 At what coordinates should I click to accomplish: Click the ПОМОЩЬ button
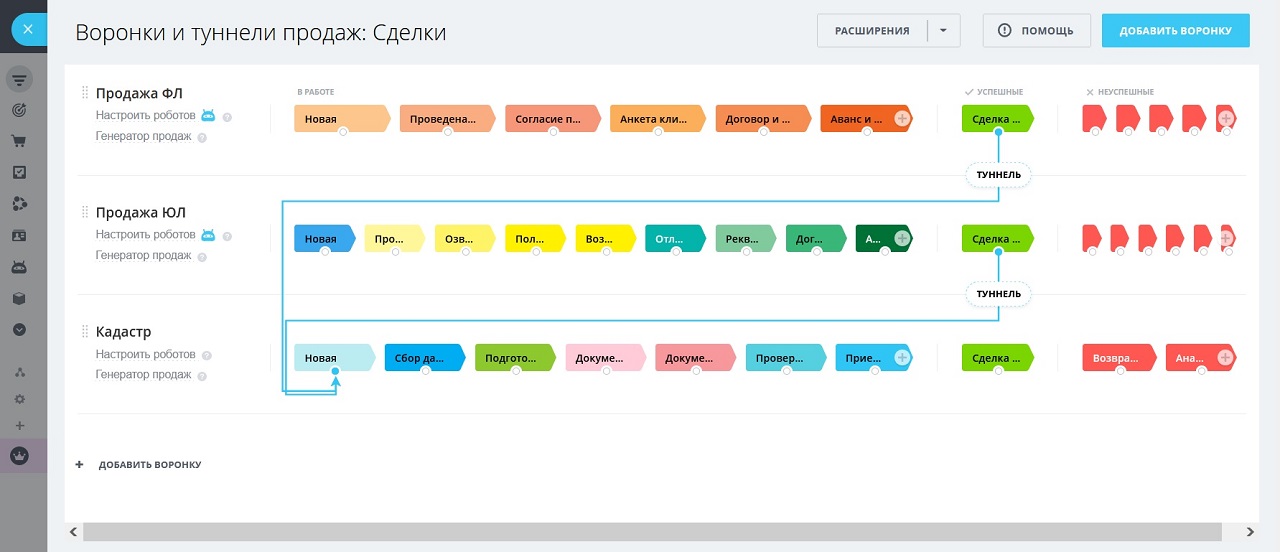tap(1036, 31)
